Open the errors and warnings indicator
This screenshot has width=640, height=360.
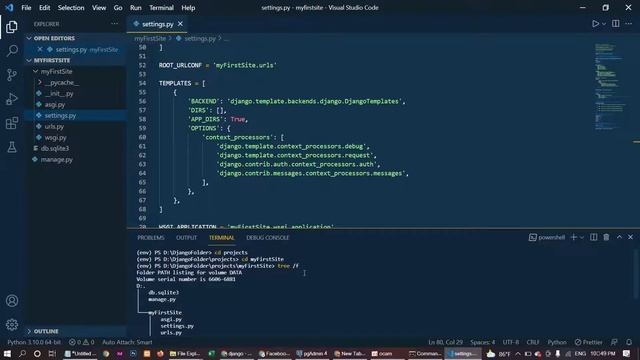81,342
